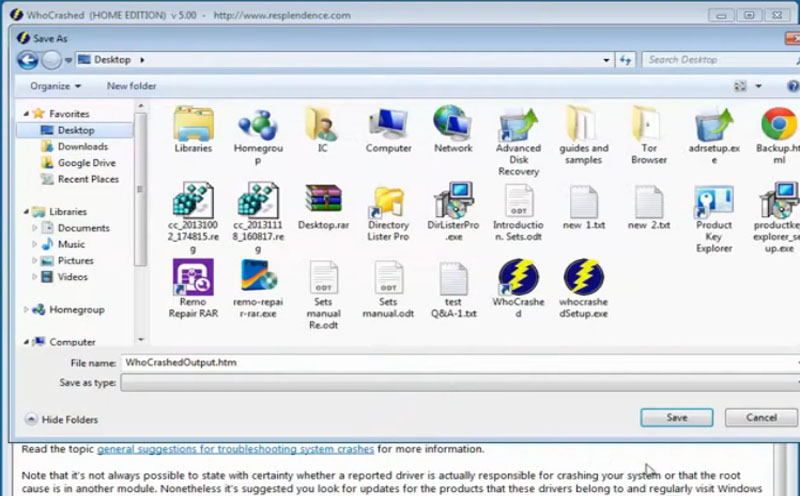Expand the Pictures library node

[35, 261]
